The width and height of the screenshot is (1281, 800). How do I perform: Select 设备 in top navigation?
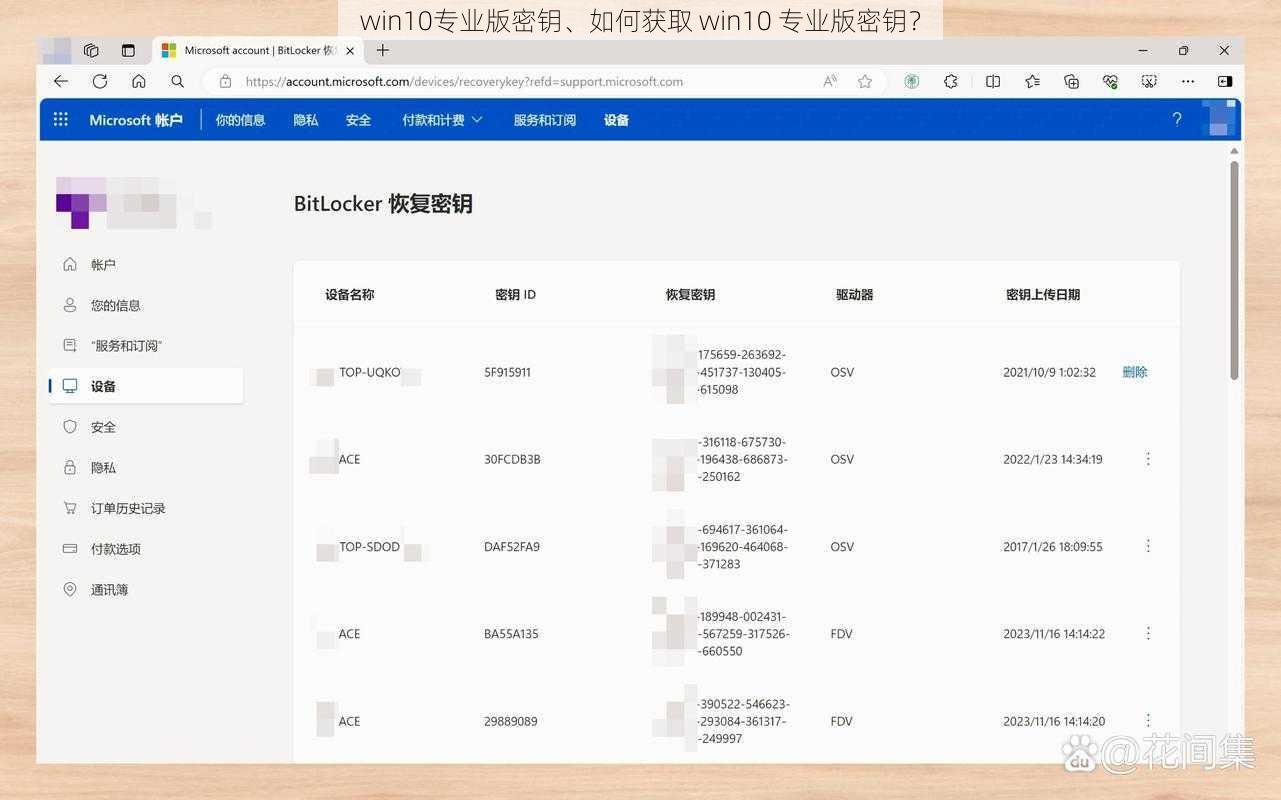616,120
